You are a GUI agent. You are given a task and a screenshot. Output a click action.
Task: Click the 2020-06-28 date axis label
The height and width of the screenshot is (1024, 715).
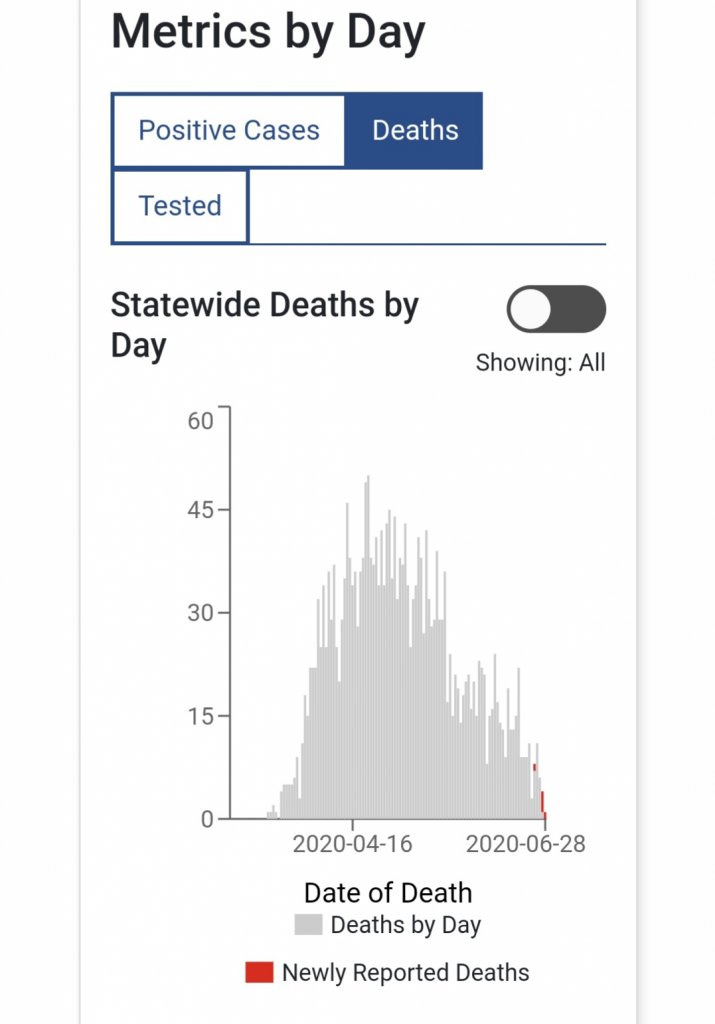point(526,844)
